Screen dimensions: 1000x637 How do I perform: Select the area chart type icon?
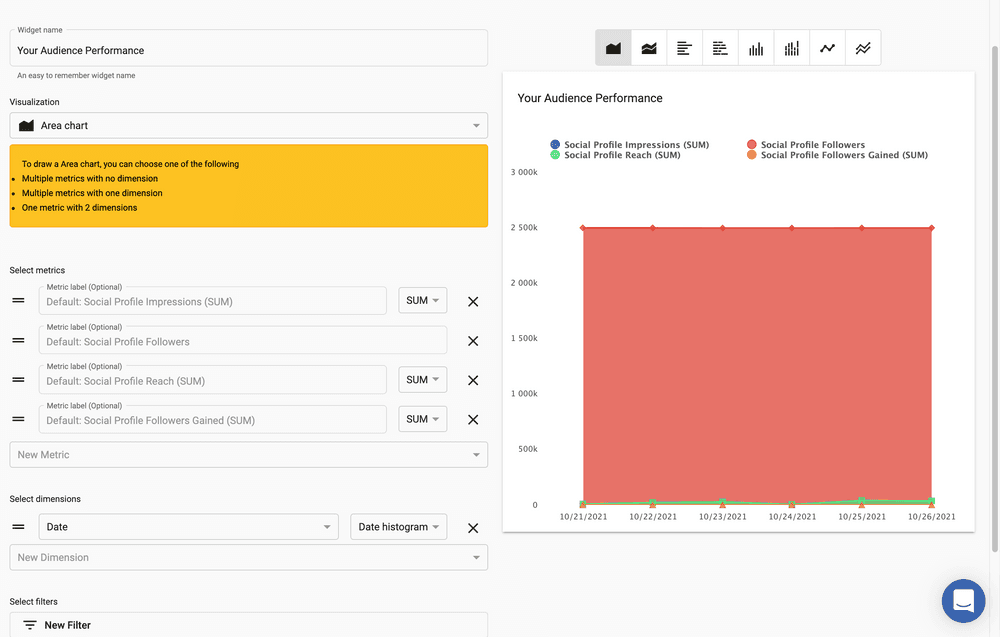pyautogui.click(x=613, y=48)
